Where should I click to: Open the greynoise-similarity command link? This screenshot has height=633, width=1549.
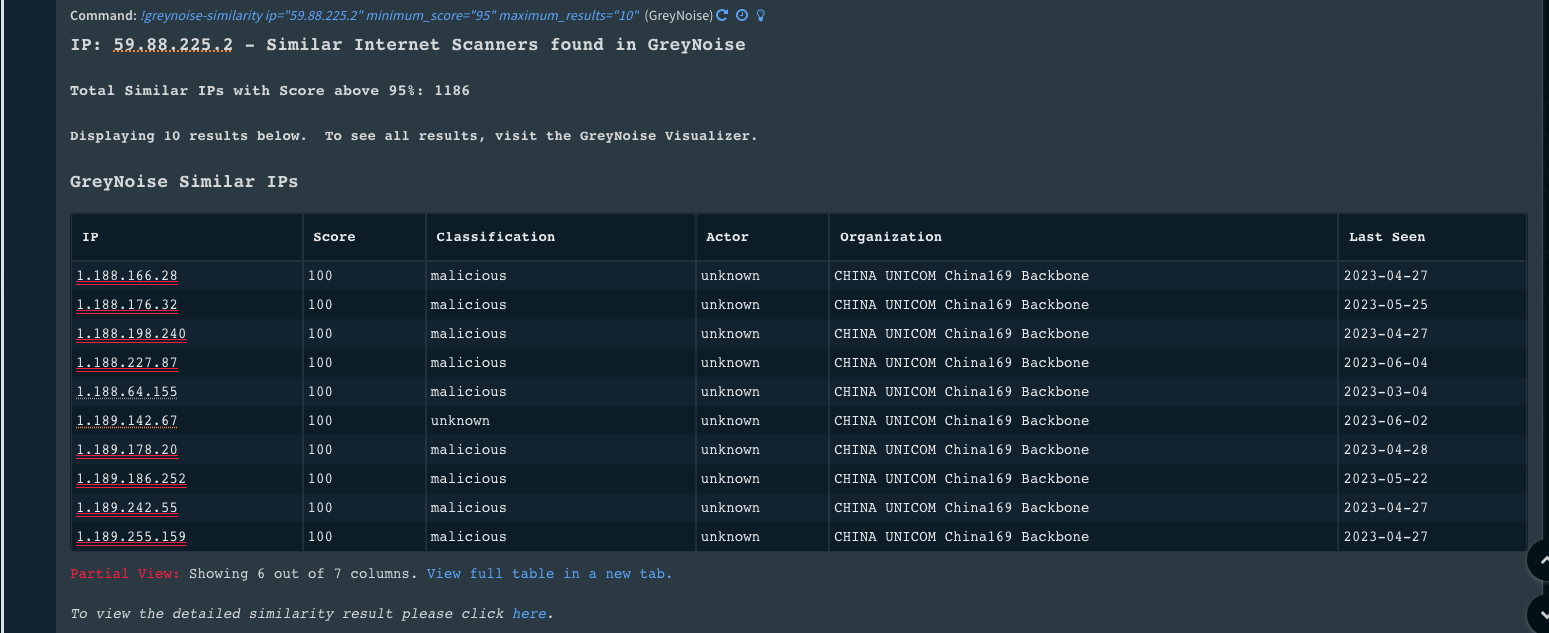(389, 16)
